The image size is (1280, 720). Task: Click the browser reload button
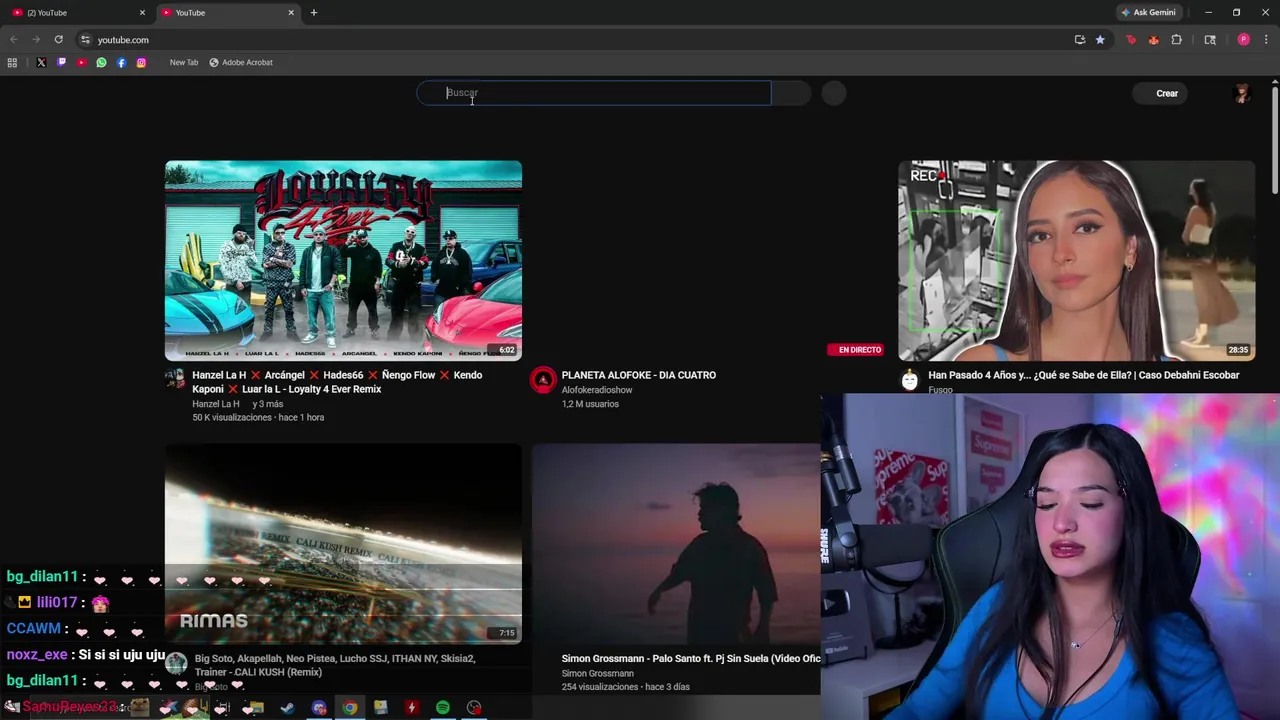pos(59,40)
